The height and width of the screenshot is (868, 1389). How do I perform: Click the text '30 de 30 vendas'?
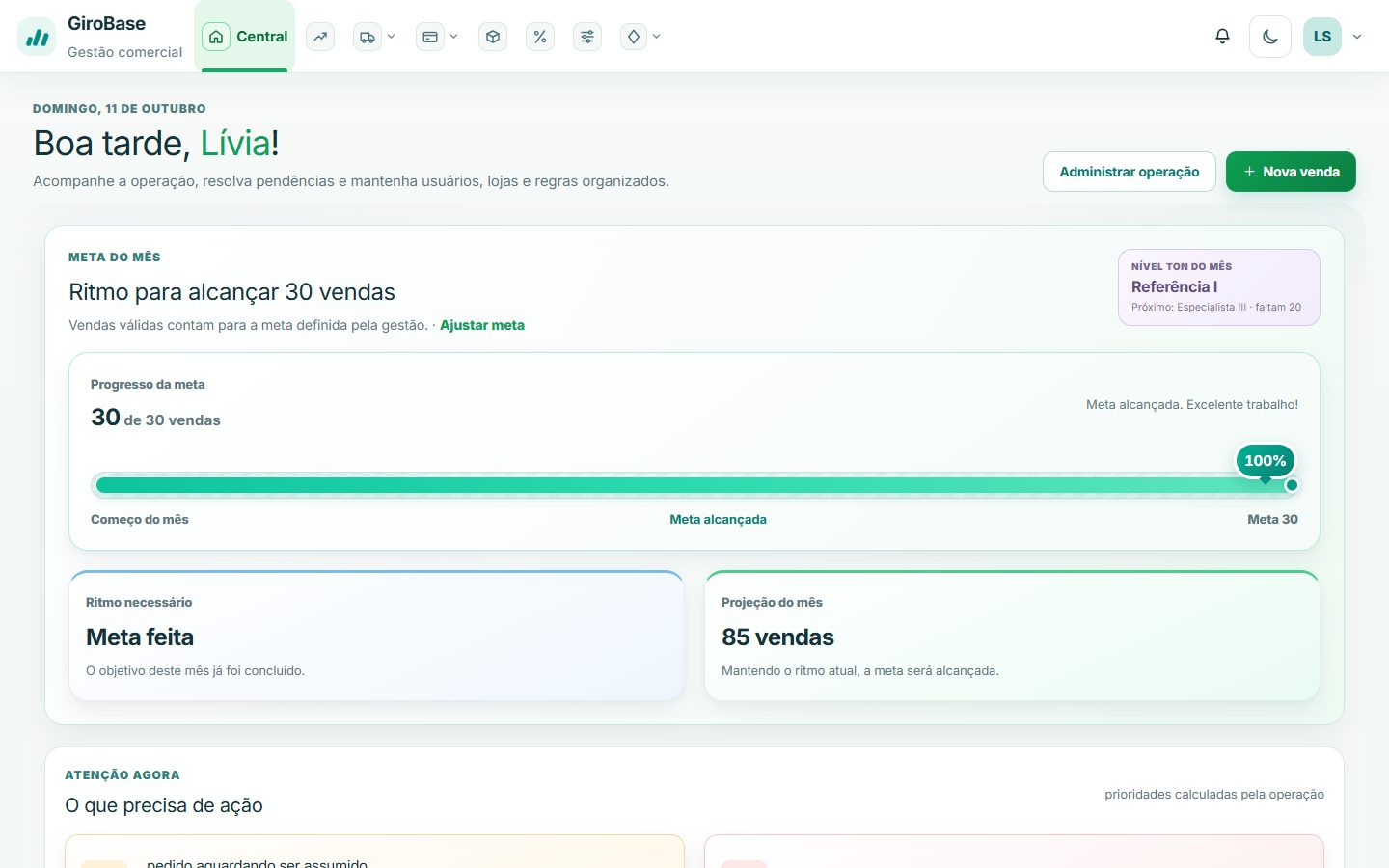[x=155, y=418]
